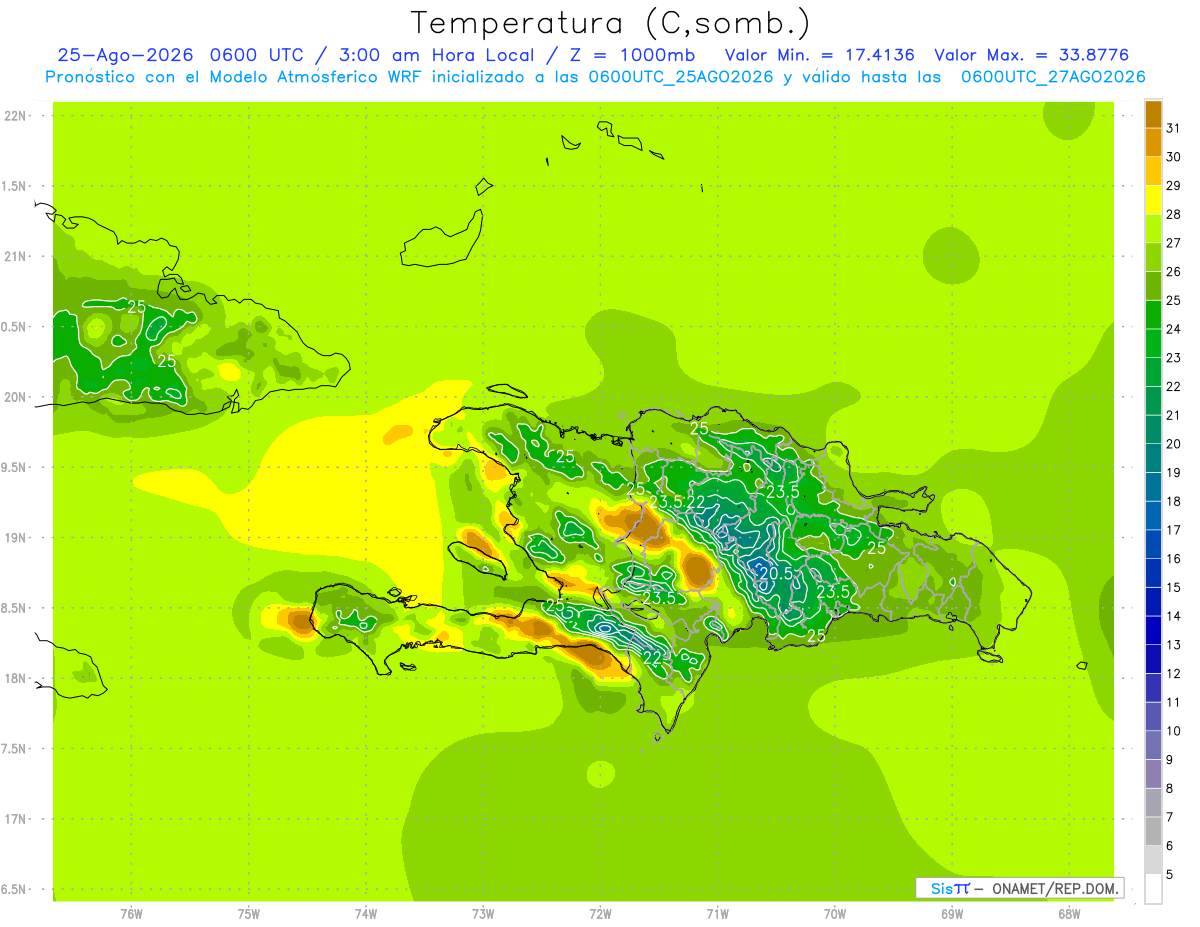Click the legend value '31'
Image resolution: width=1200 pixels, height=927 pixels.
click(x=1173, y=128)
